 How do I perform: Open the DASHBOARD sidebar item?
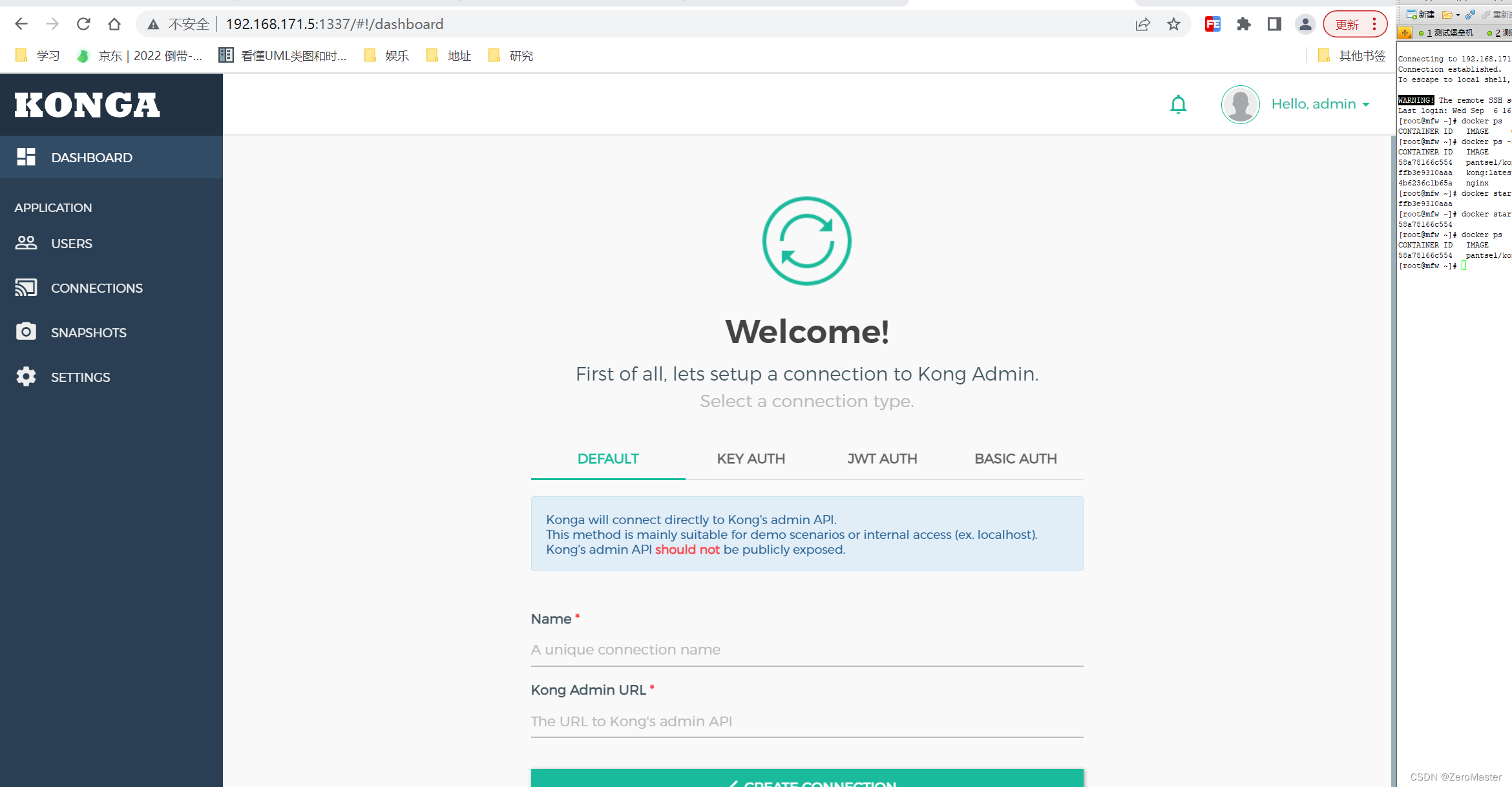(x=111, y=157)
